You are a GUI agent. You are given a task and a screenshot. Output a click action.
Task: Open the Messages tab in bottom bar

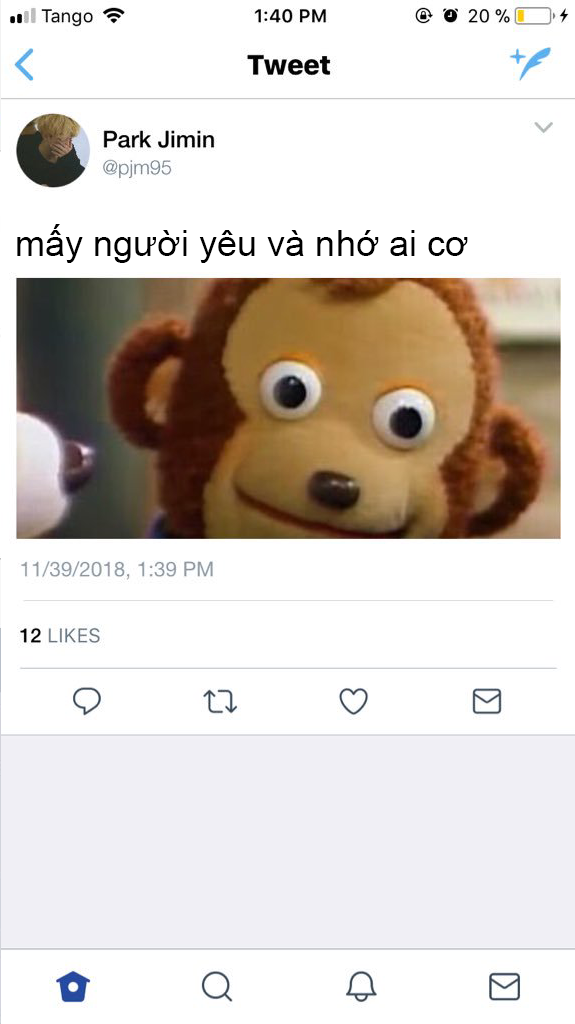point(504,986)
